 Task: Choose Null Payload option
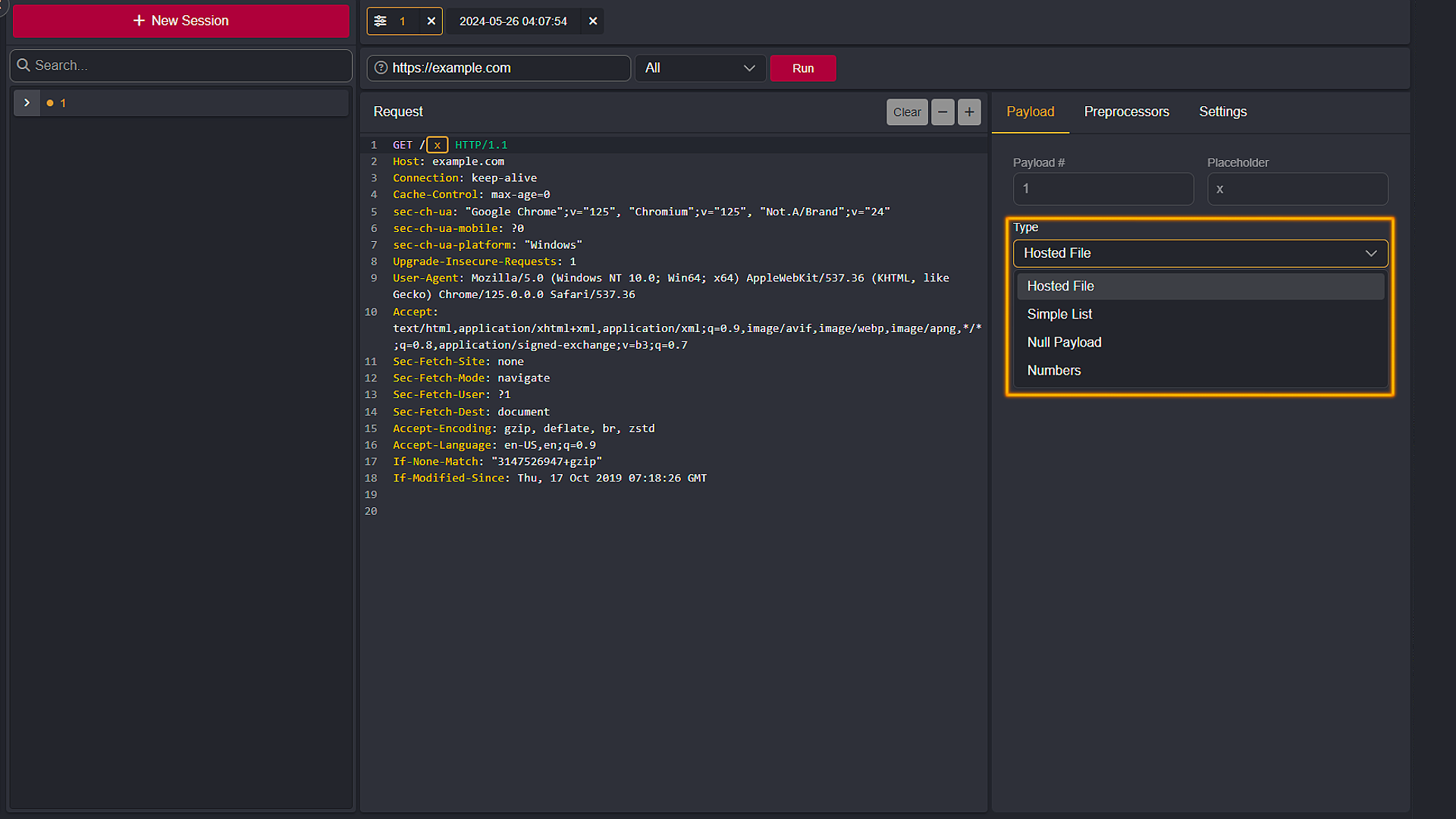click(1200, 342)
